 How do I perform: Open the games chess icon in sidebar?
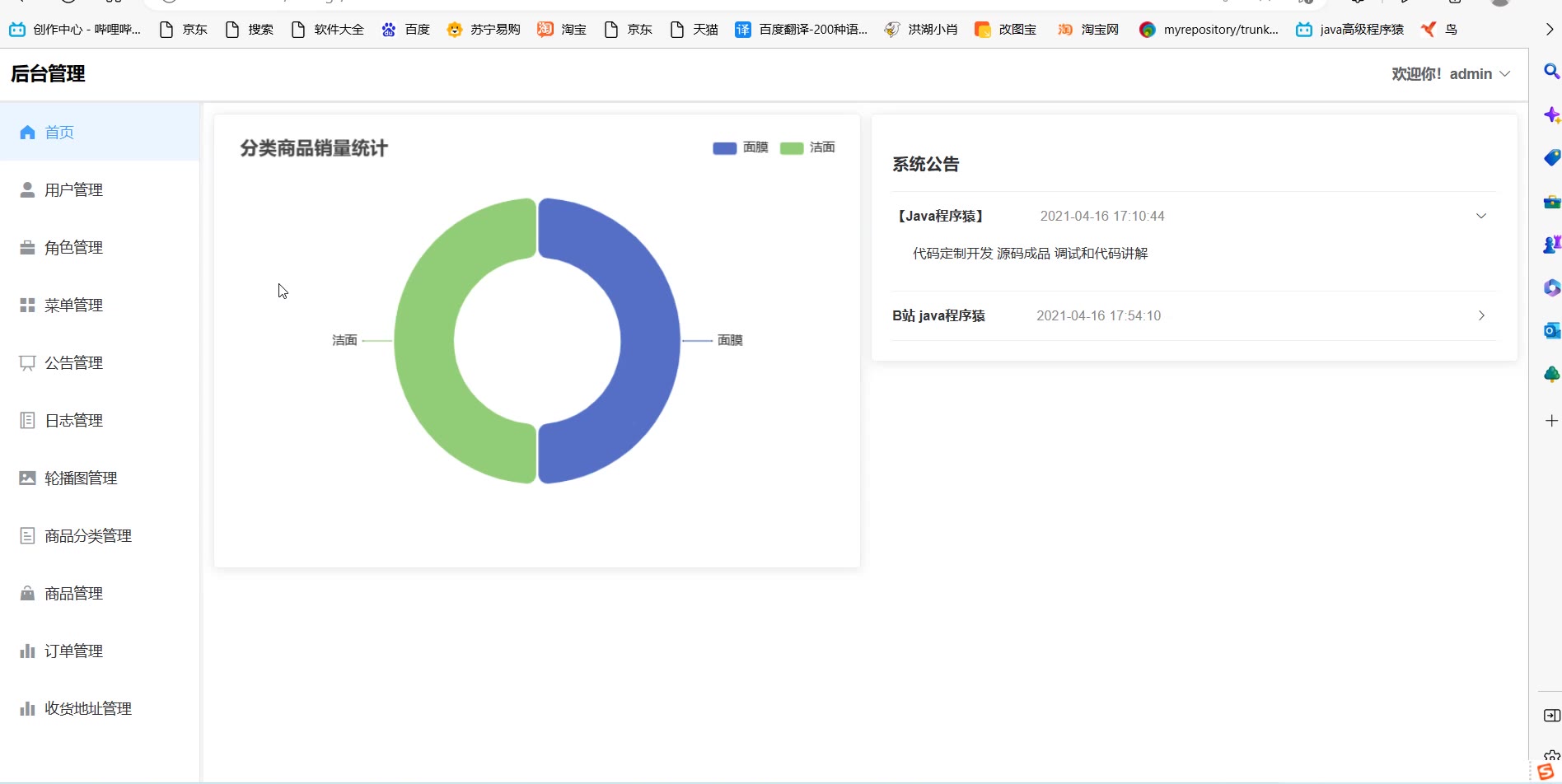1551,244
